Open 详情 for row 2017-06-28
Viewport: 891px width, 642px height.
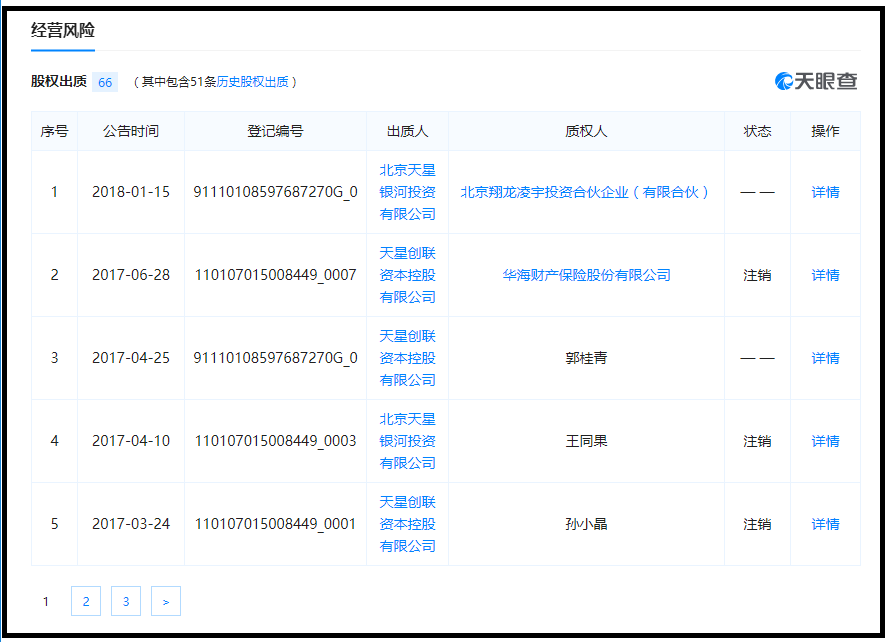pos(825,275)
